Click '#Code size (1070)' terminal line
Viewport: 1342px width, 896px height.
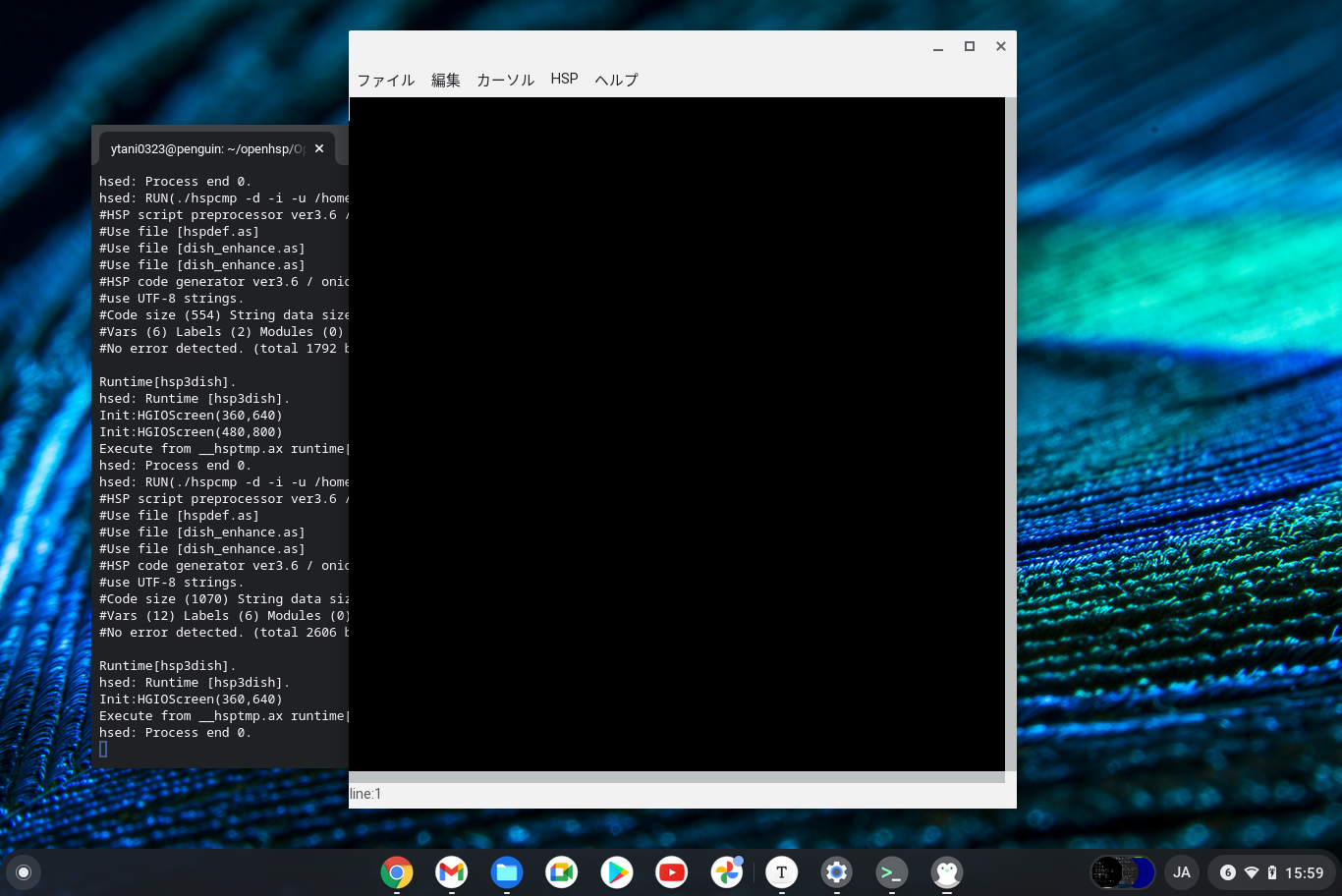click(224, 599)
